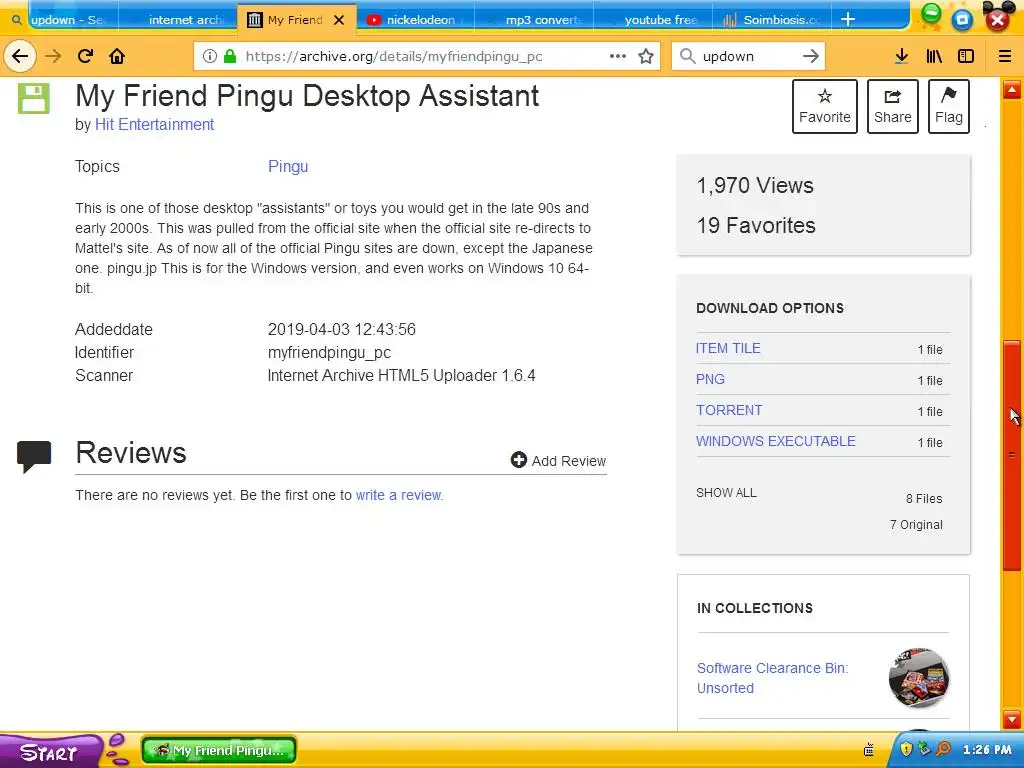Screen dimensions: 1024x768
Task: Click the 7 Original text
Action: (x=916, y=525)
